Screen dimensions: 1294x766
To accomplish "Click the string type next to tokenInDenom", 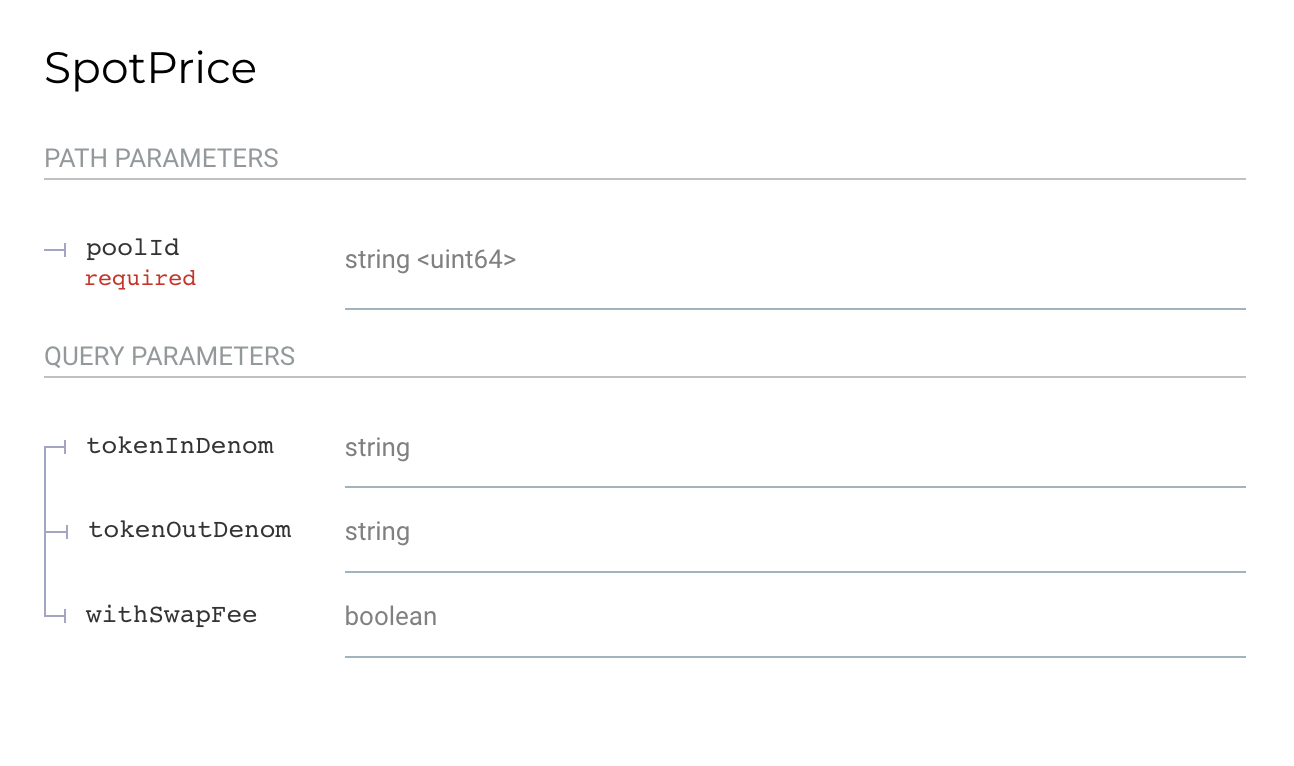I will (377, 447).
